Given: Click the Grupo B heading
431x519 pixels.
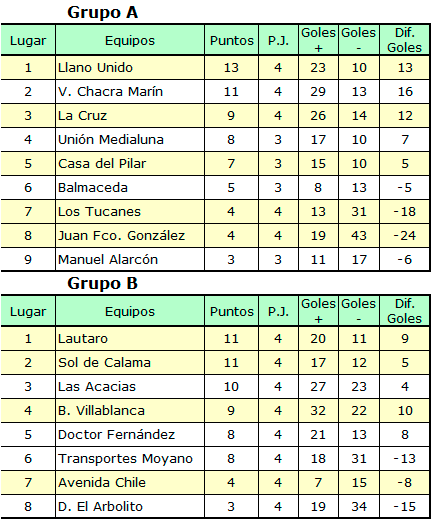Looking at the screenshot, I should click(x=102, y=283).
